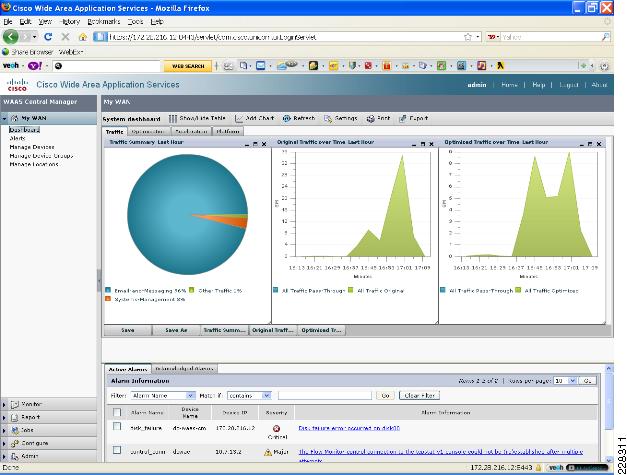The image size is (627, 475).
Task: Expand the Jobs sidebar section
Action: click(4, 431)
